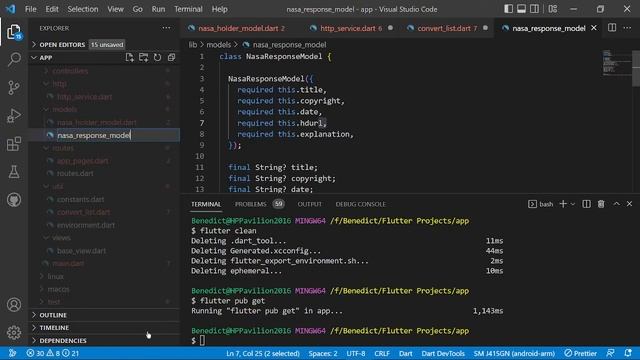
Task: Toggle the primary side bar layout
Action: click(x=508, y=9)
